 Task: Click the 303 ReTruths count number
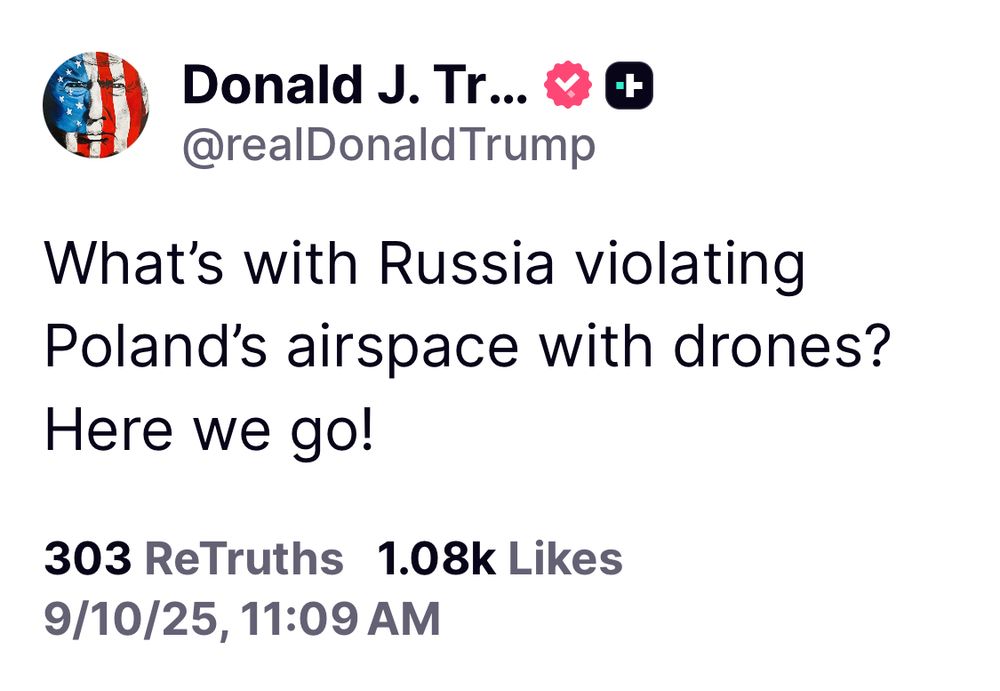pos(87,559)
